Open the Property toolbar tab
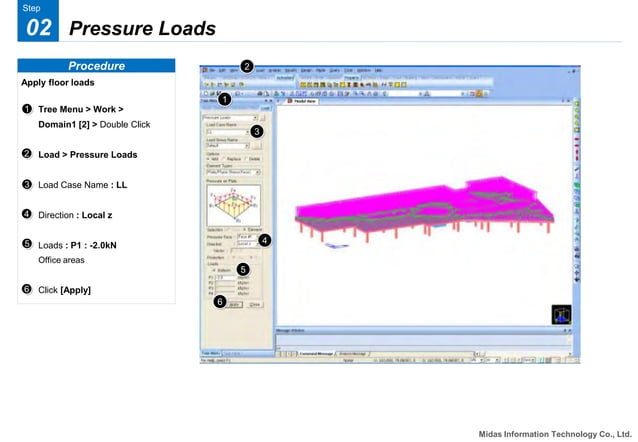Image resolution: width=638 pixels, height=442 pixels. [352, 78]
